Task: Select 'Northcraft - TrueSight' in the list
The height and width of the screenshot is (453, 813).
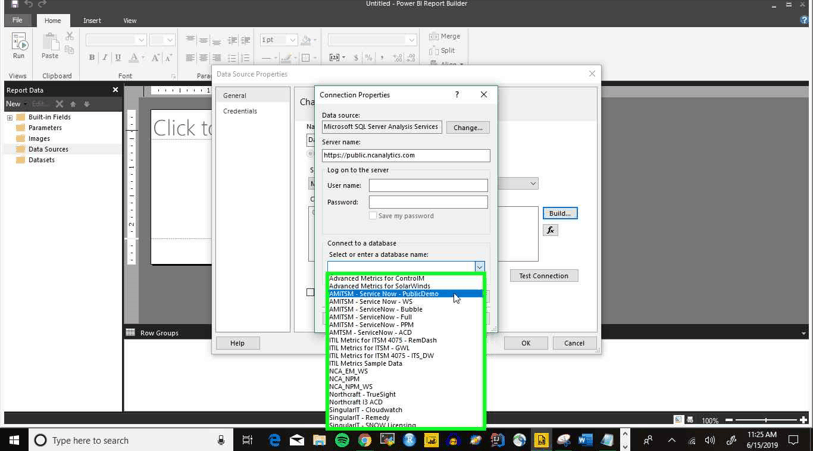Action: pos(405,394)
